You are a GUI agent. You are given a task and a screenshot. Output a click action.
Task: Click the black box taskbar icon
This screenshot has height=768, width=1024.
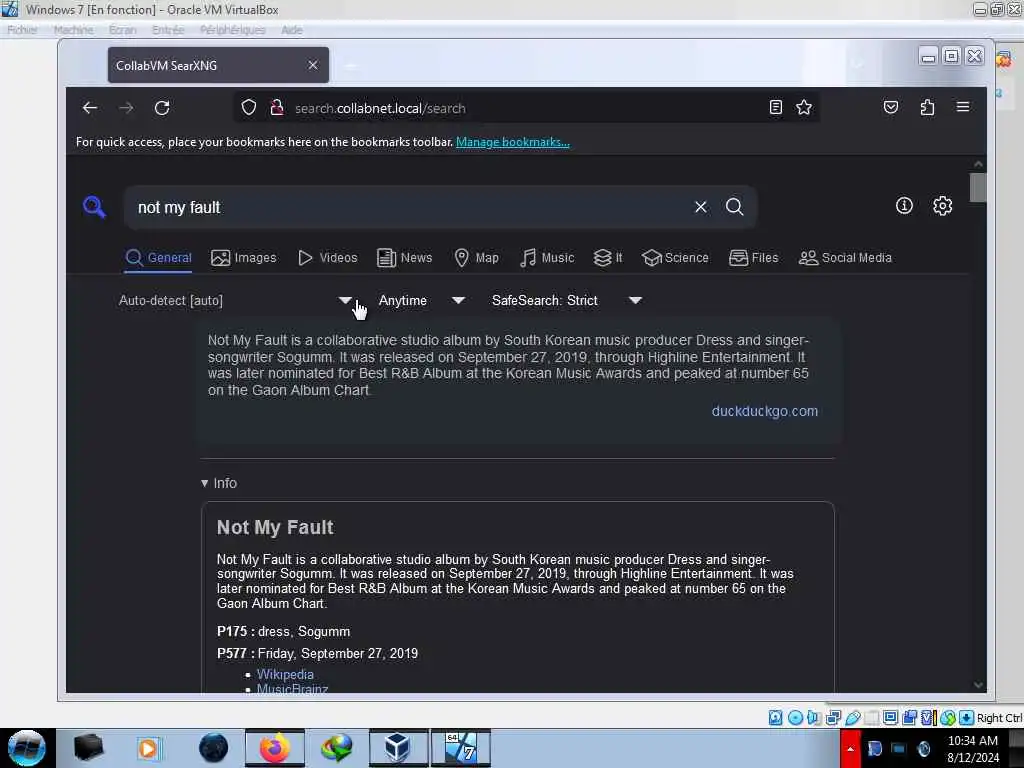tap(88, 748)
